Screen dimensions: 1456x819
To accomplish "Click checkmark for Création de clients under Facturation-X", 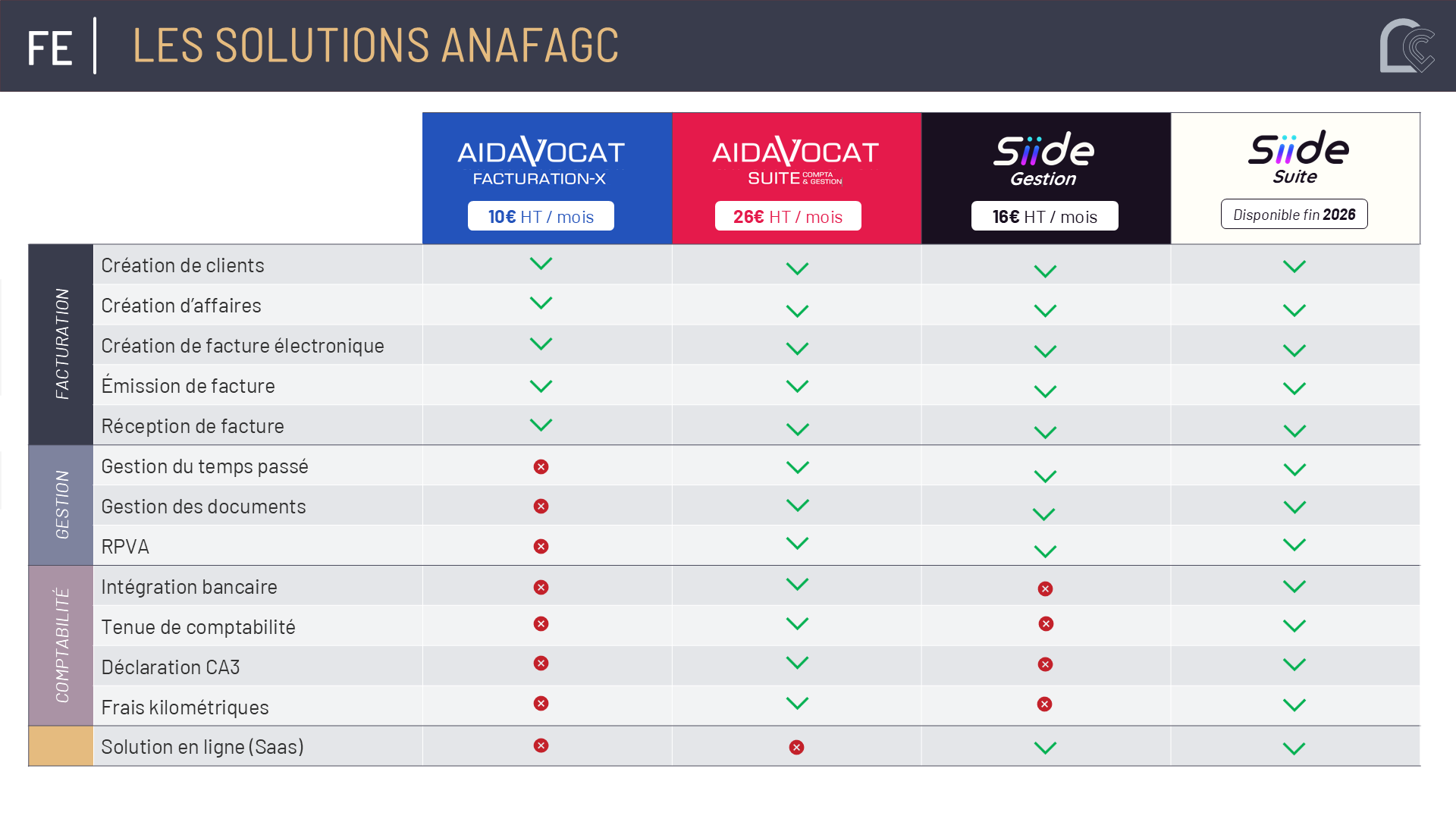I will point(541,264).
